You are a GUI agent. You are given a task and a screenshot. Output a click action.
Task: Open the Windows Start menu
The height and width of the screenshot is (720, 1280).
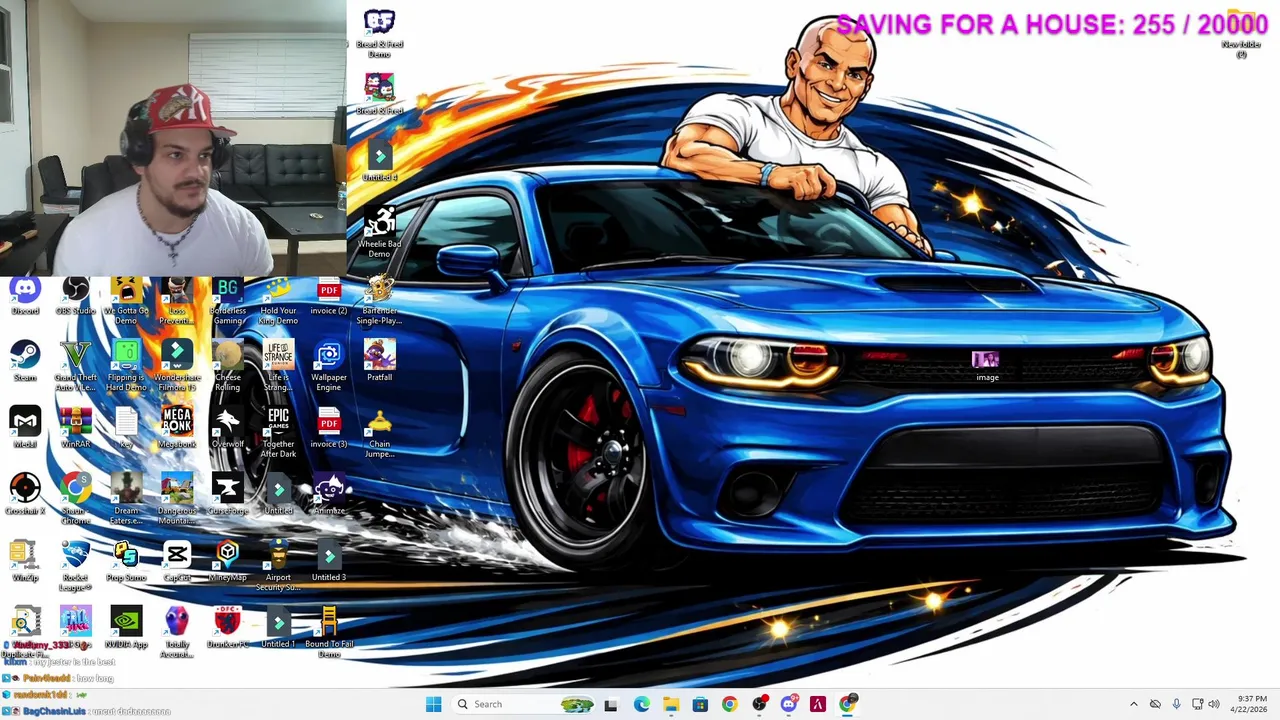coord(433,704)
